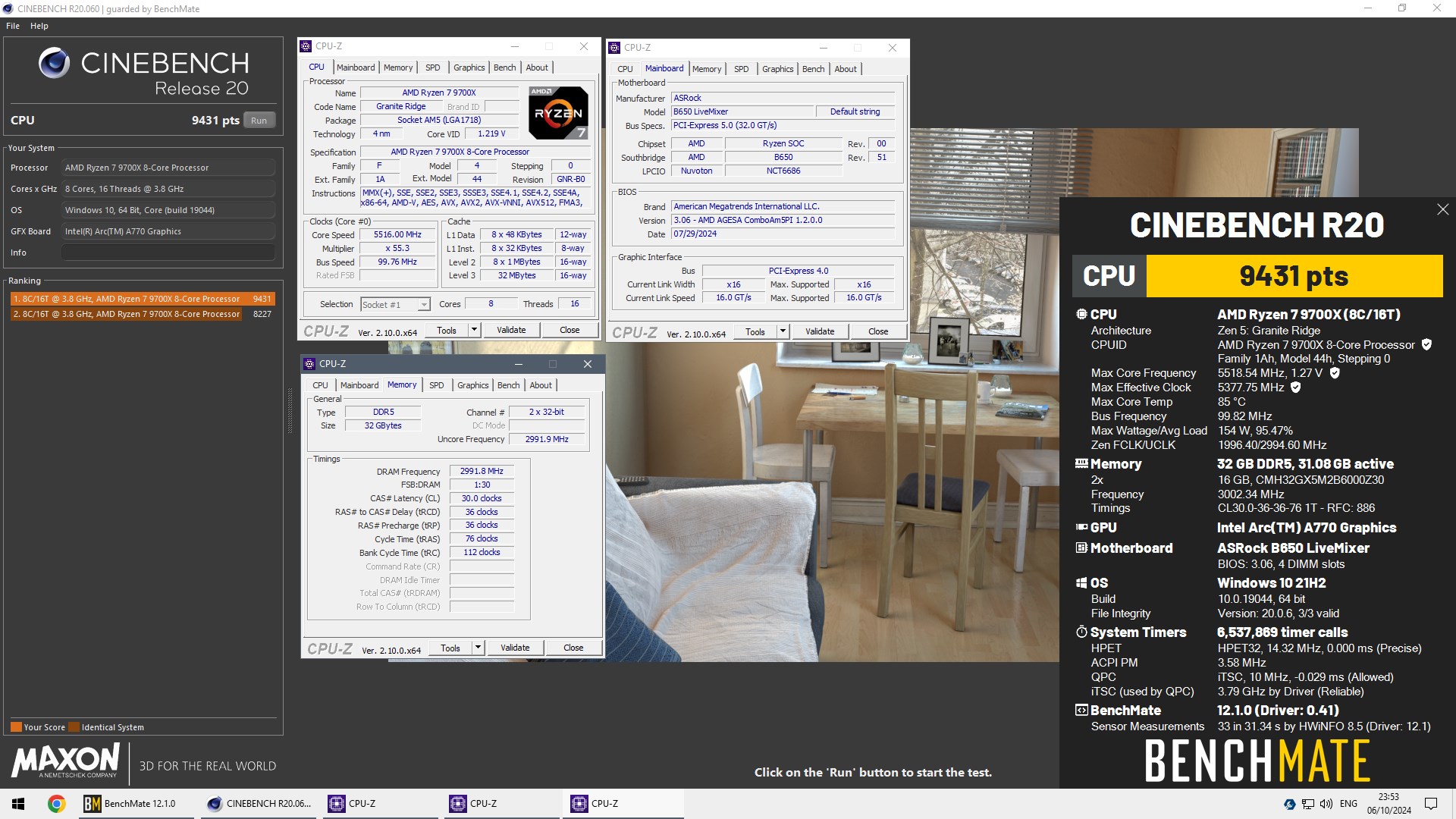This screenshot has height=819, width=1456.
Task: Click the DDR5 memory CPU-Z window title icon
Action: pyautogui.click(x=309, y=364)
